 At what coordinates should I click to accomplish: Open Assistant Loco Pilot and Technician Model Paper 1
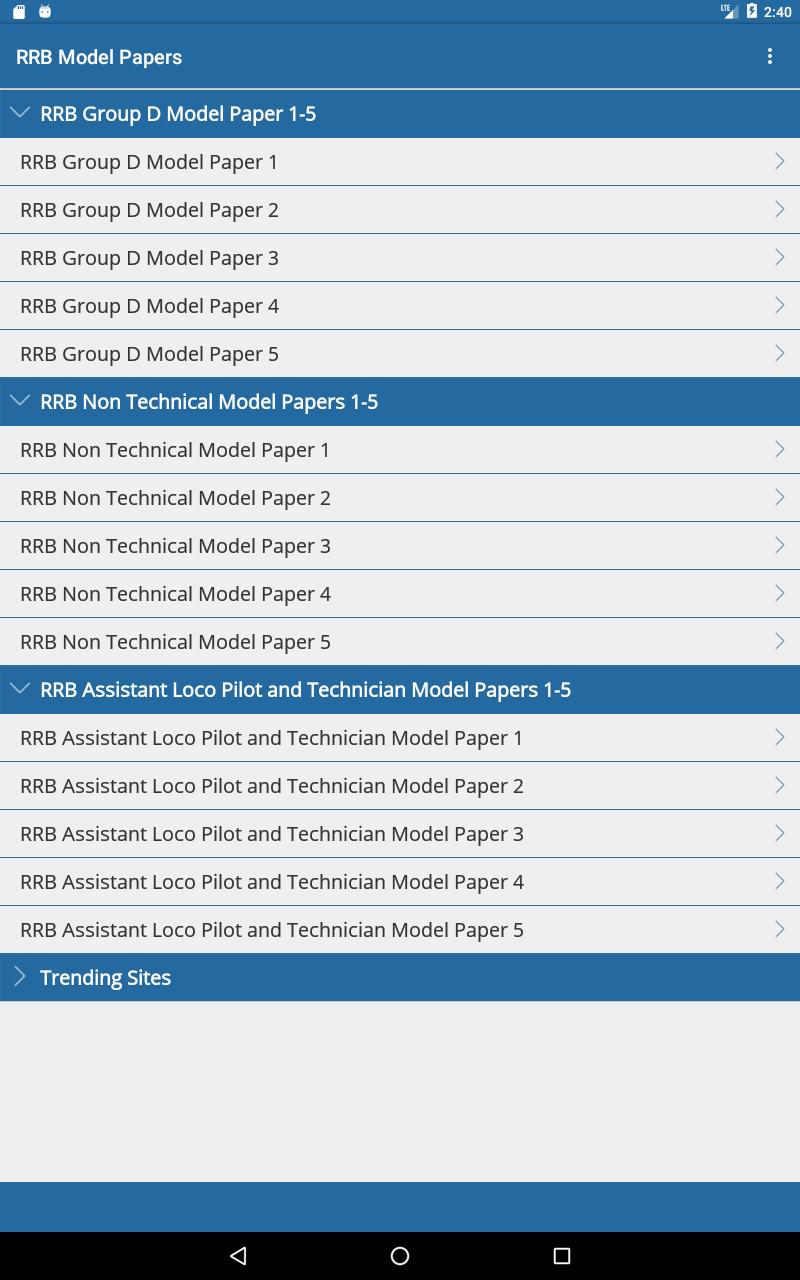tap(400, 738)
